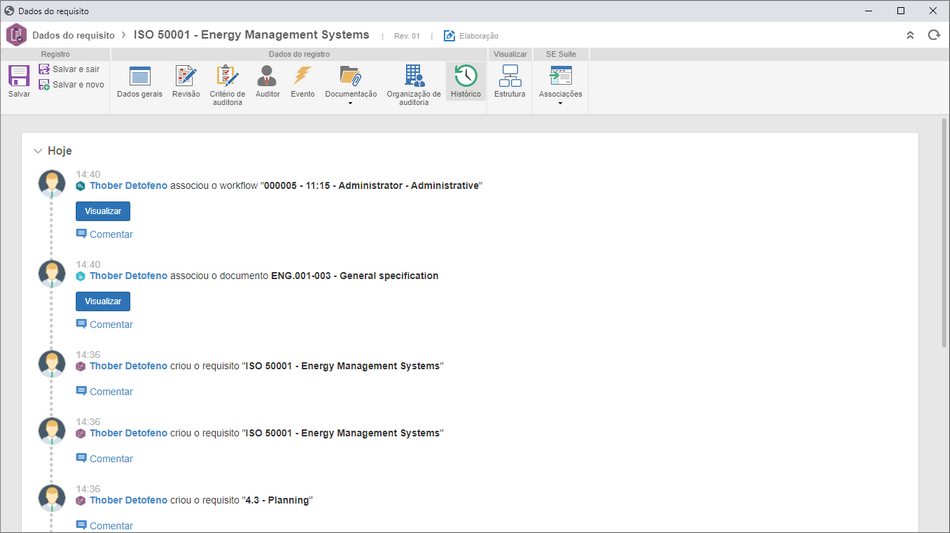Choose Salvar e novo
The height and width of the screenshot is (533, 950).
coord(71,85)
